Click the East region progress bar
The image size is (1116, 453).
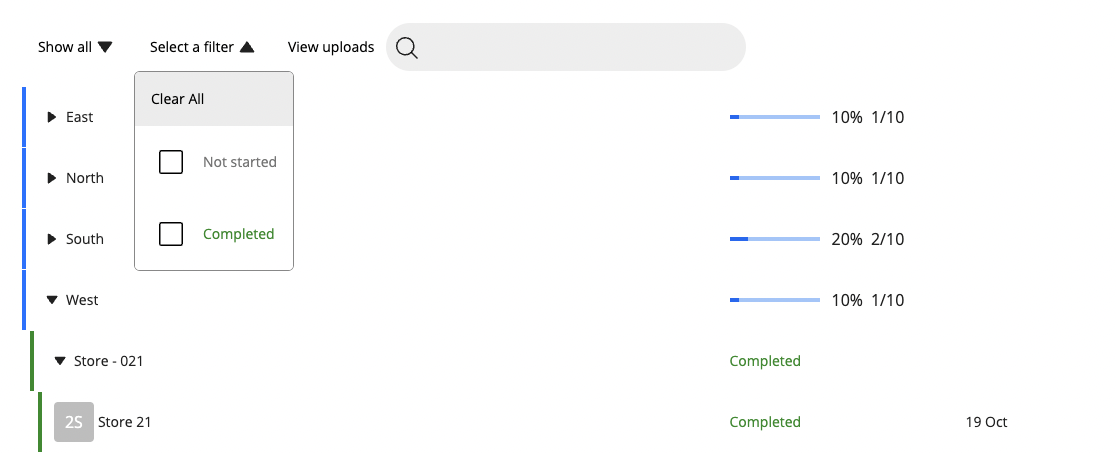click(x=775, y=117)
